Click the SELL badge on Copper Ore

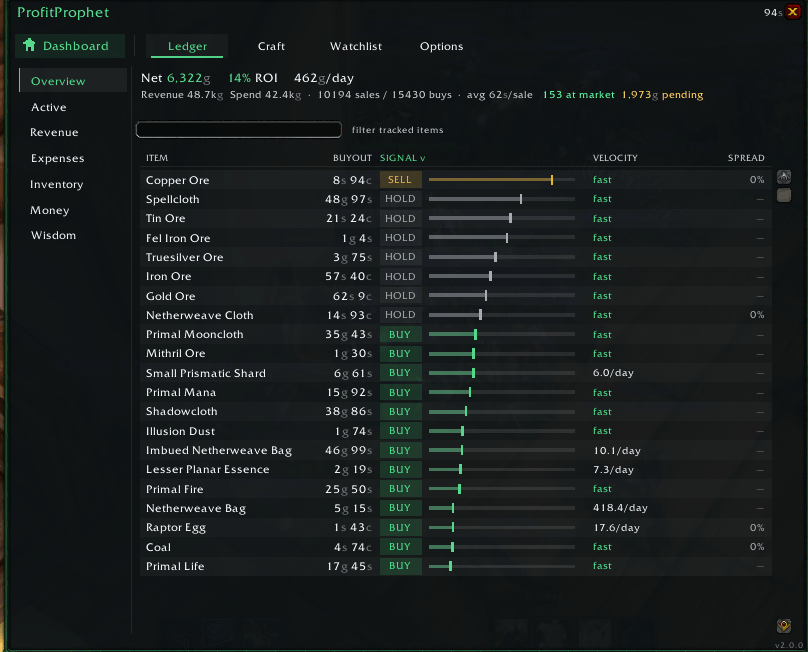pyautogui.click(x=400, y=179)
